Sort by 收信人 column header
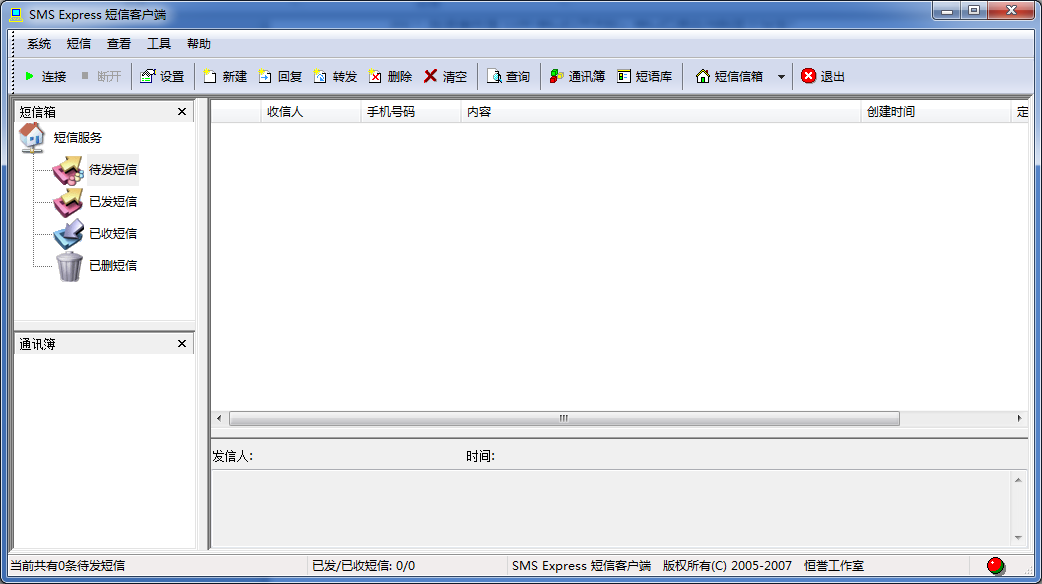This screenshot has width=1042, height=584. click(311, 112)
